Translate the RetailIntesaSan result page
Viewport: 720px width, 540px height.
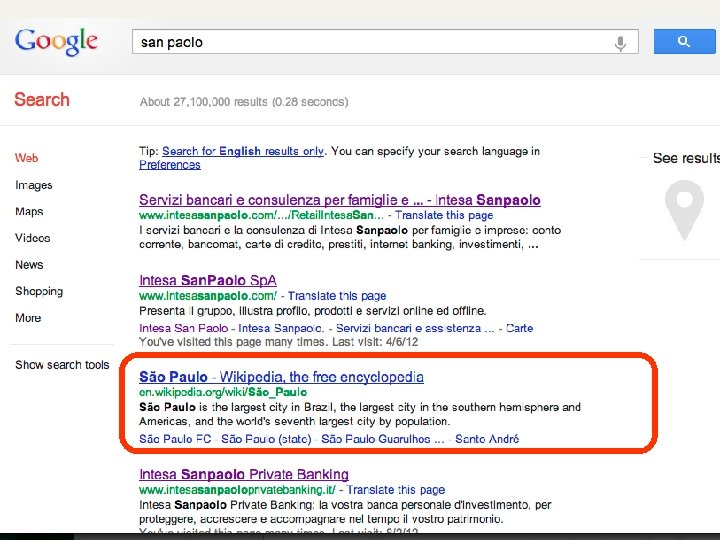coord(444,215)
